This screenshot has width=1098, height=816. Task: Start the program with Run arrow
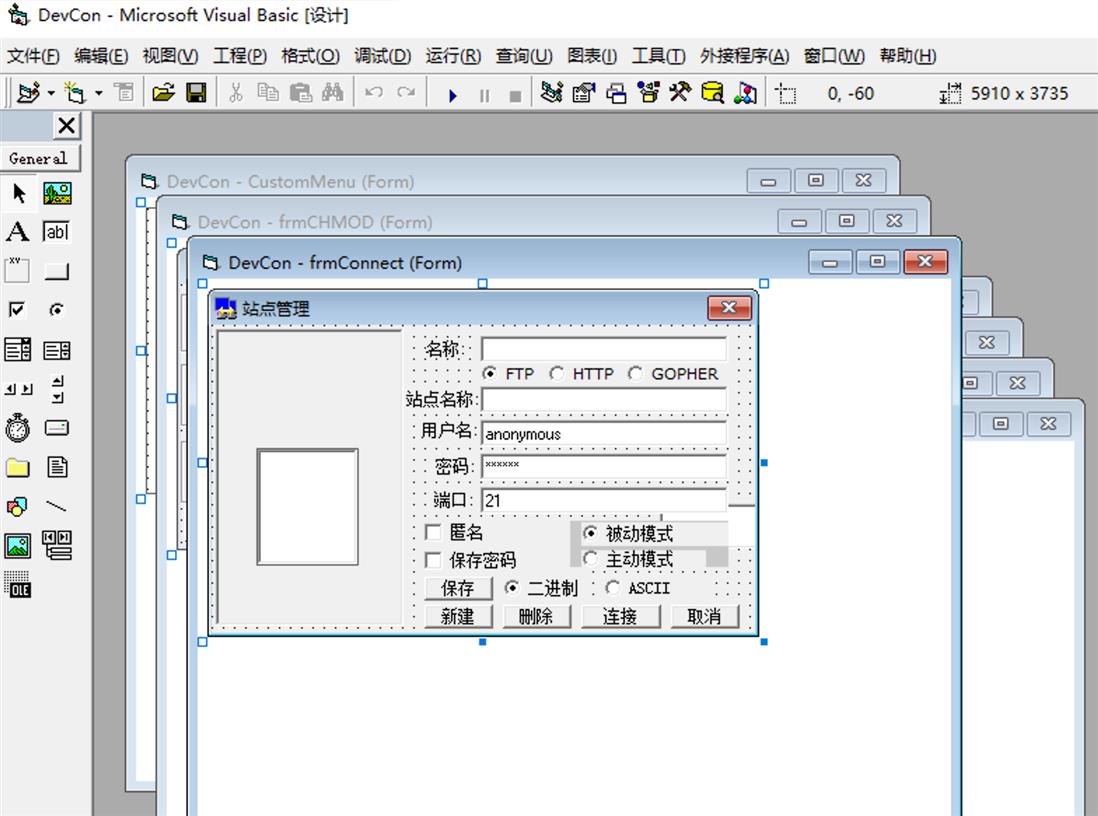(452, 95)
